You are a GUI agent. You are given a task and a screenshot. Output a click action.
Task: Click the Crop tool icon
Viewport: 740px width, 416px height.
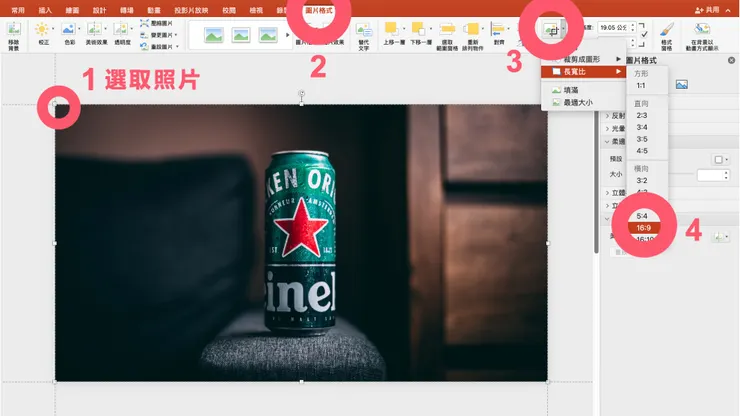(551, 30)
